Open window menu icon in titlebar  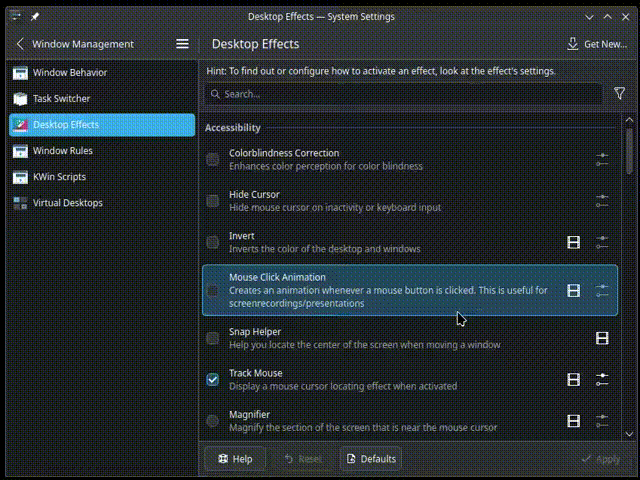[16, 16]
